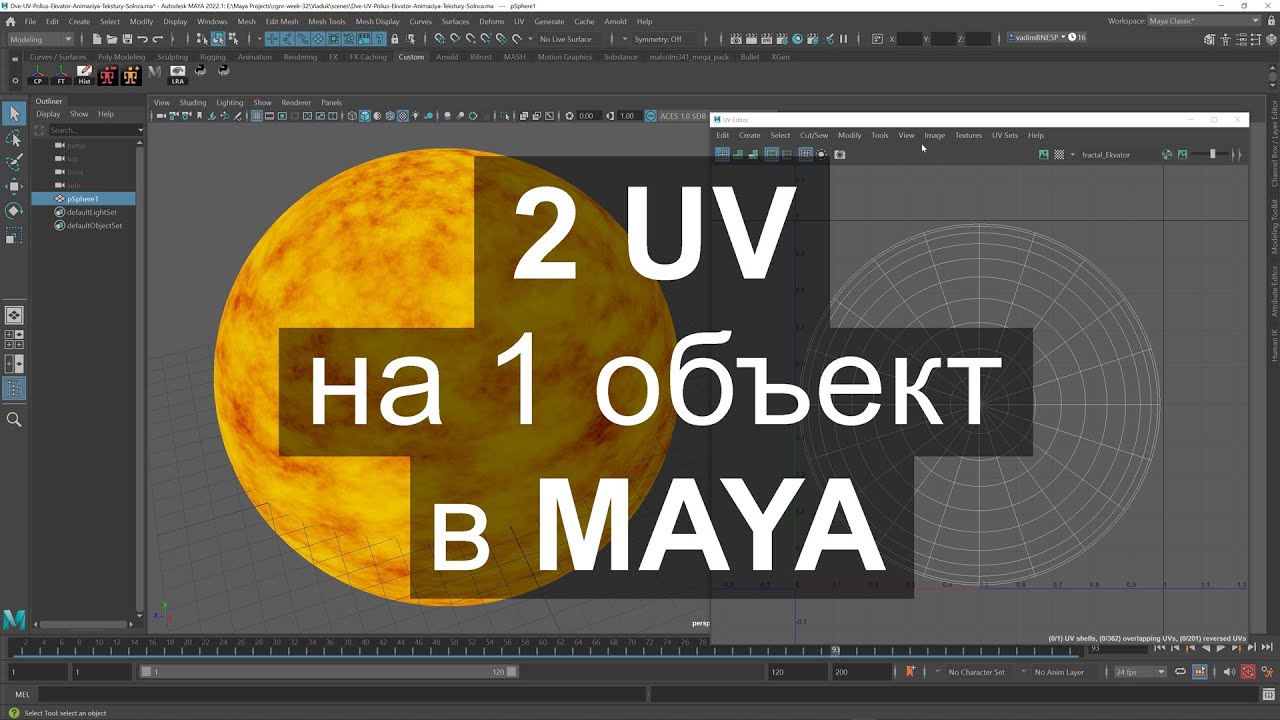Screen dimensions: 1280x720
Task: Click the Open Scene folder icon
Action: (x=111, y=39)
